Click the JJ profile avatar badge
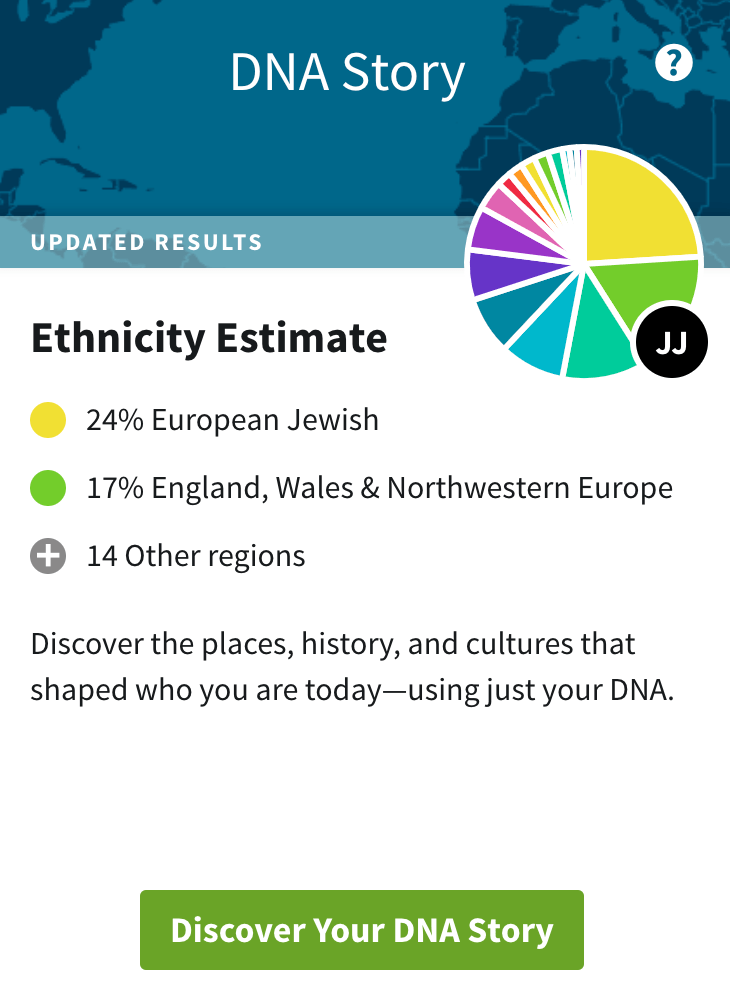This screenshot has height=1002, width=730. [671, 343]
